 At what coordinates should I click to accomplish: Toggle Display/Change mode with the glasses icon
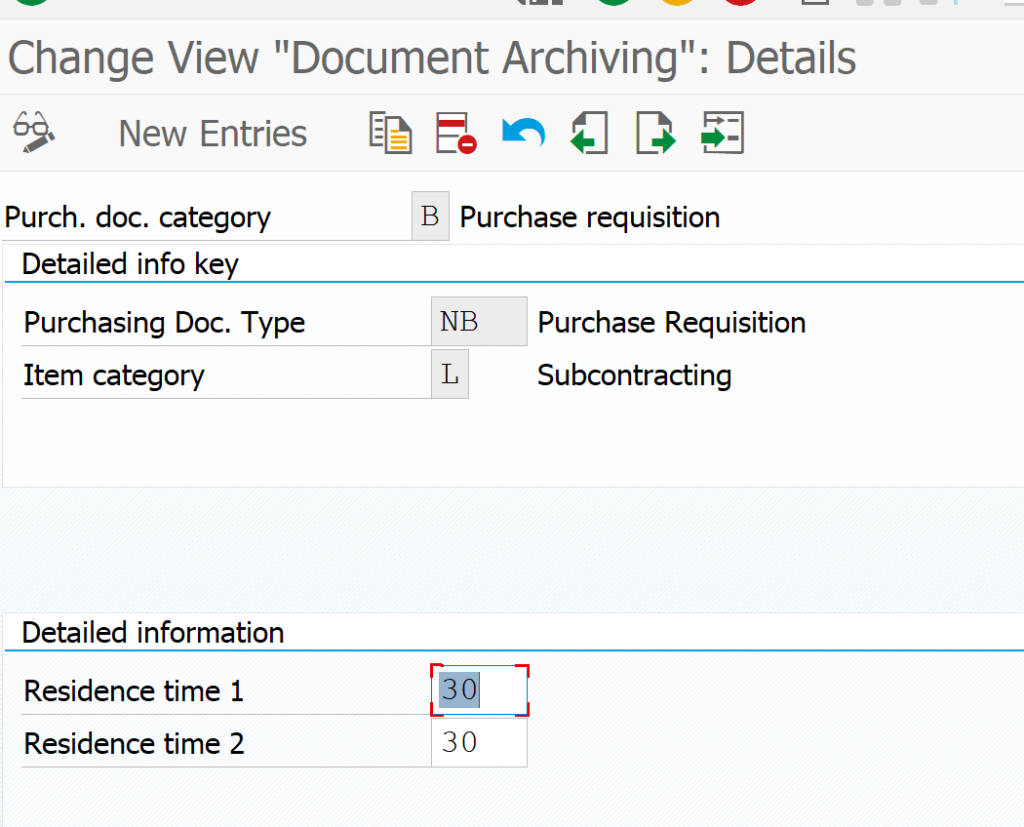(x=33, y=131)
